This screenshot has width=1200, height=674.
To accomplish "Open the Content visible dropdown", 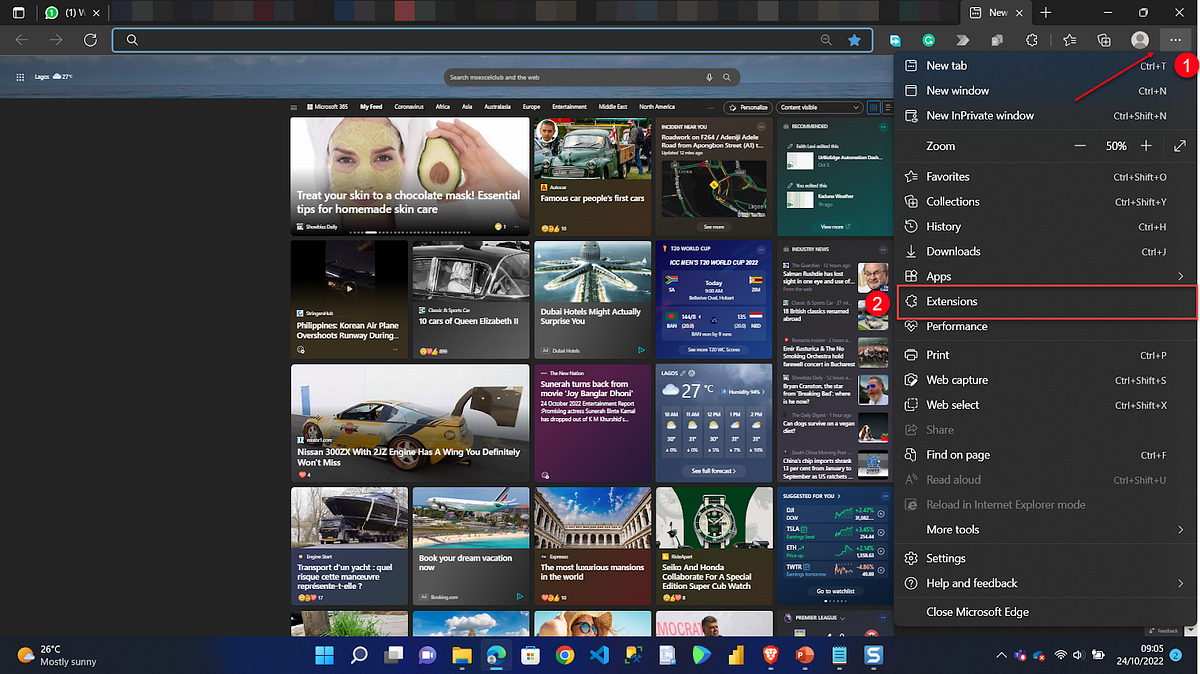I will point(820,107).
